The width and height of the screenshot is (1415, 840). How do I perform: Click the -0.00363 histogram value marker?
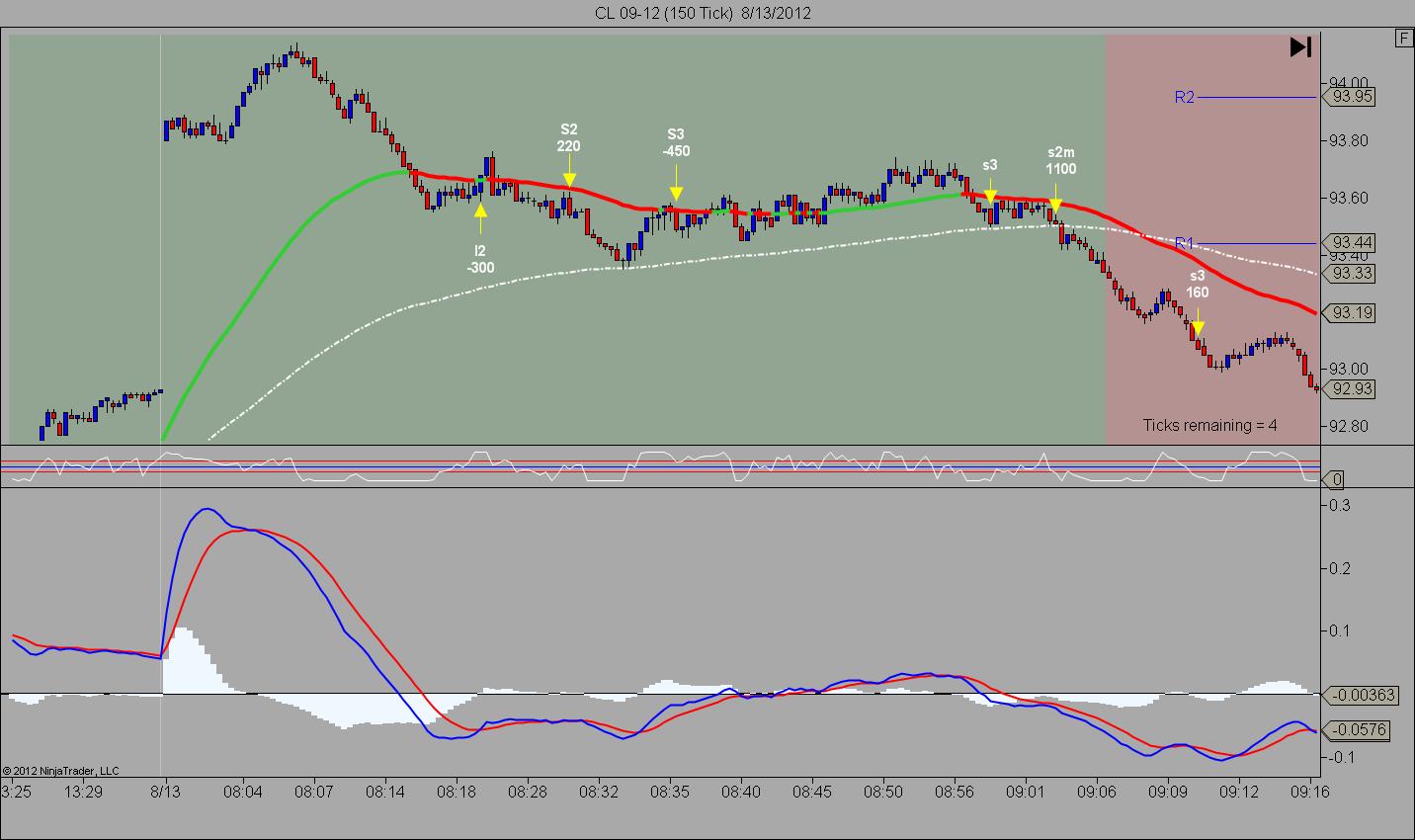tap(1361, 696)
